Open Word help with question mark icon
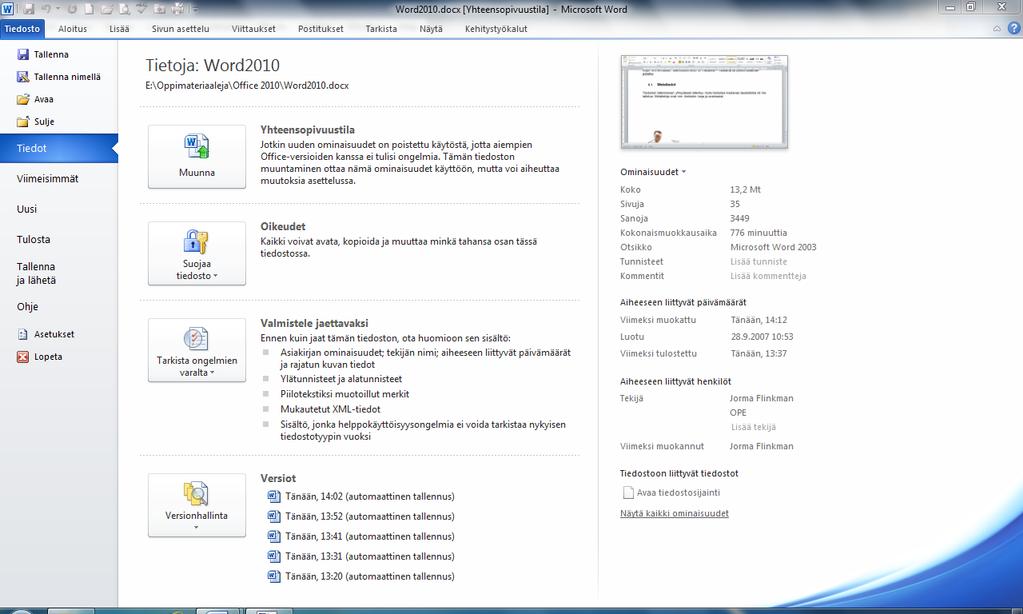 [1014, 28]
